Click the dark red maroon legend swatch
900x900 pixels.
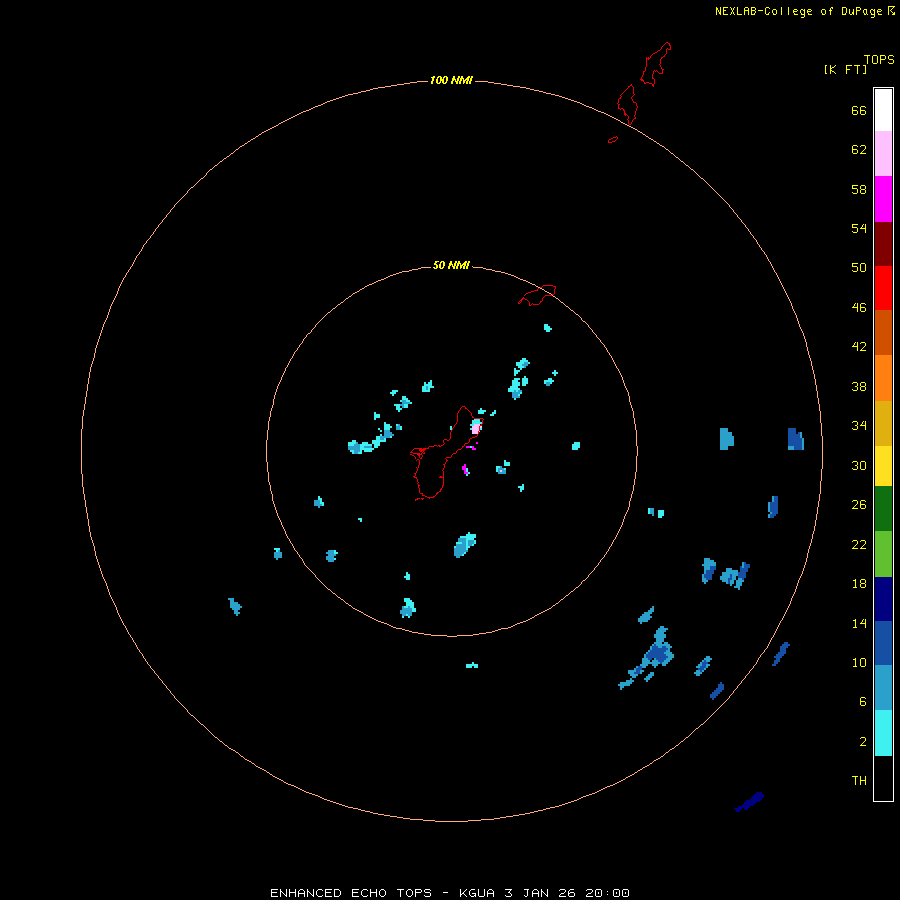pyautogui.click(x=883, y=244)
